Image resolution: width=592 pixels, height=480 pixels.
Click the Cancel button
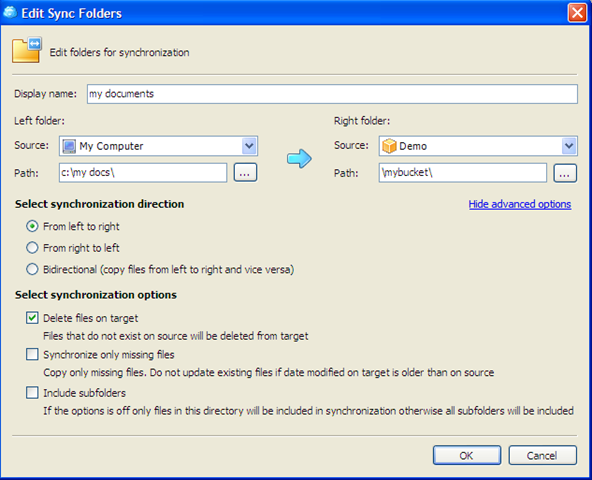pos(542,455)
